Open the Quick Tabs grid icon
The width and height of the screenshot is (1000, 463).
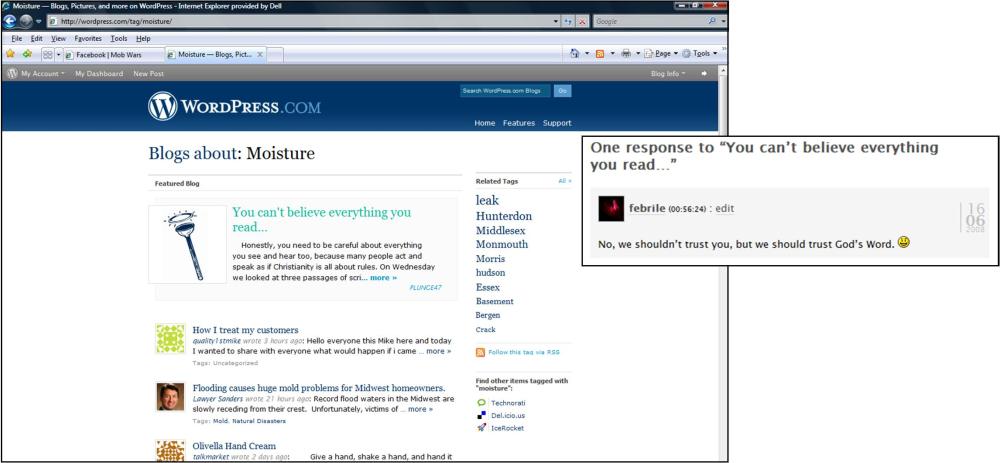pyautogui.click(x=47, y=54)
